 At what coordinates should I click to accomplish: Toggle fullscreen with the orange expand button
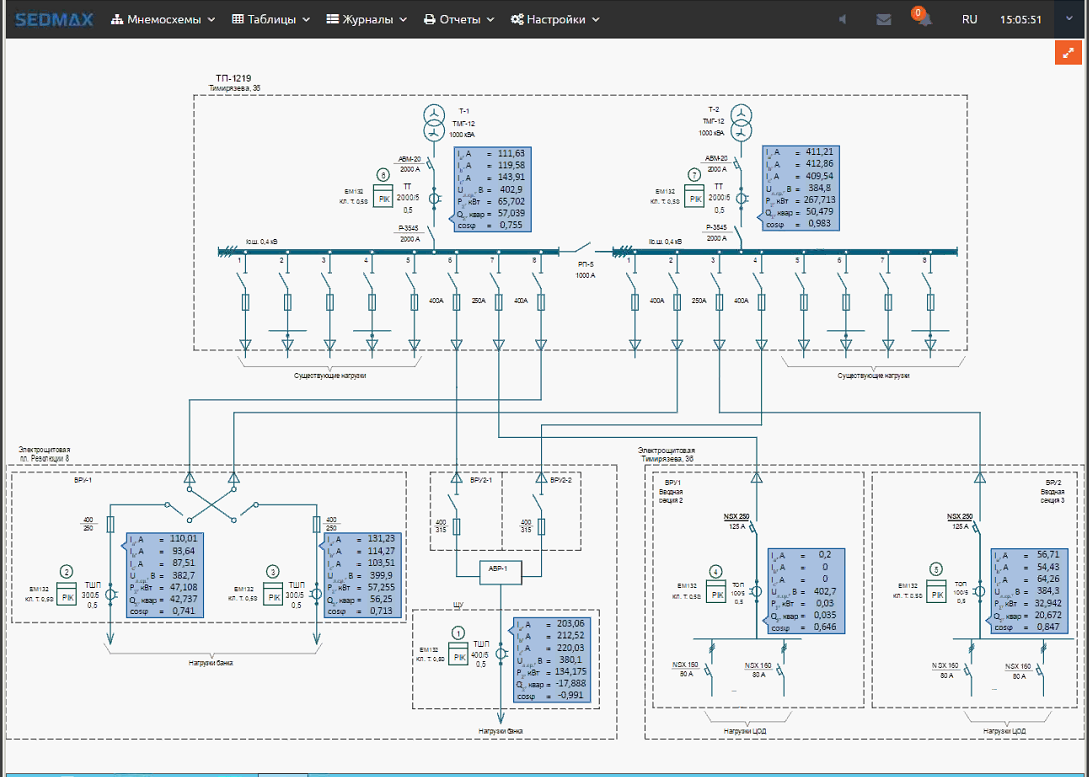pos(1069,53)
